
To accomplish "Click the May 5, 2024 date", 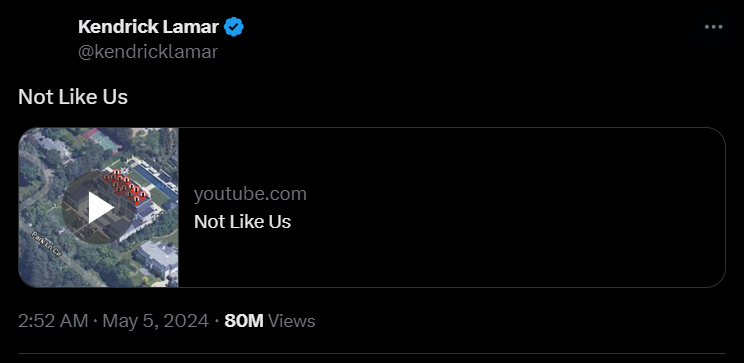I will click(156, 321).
